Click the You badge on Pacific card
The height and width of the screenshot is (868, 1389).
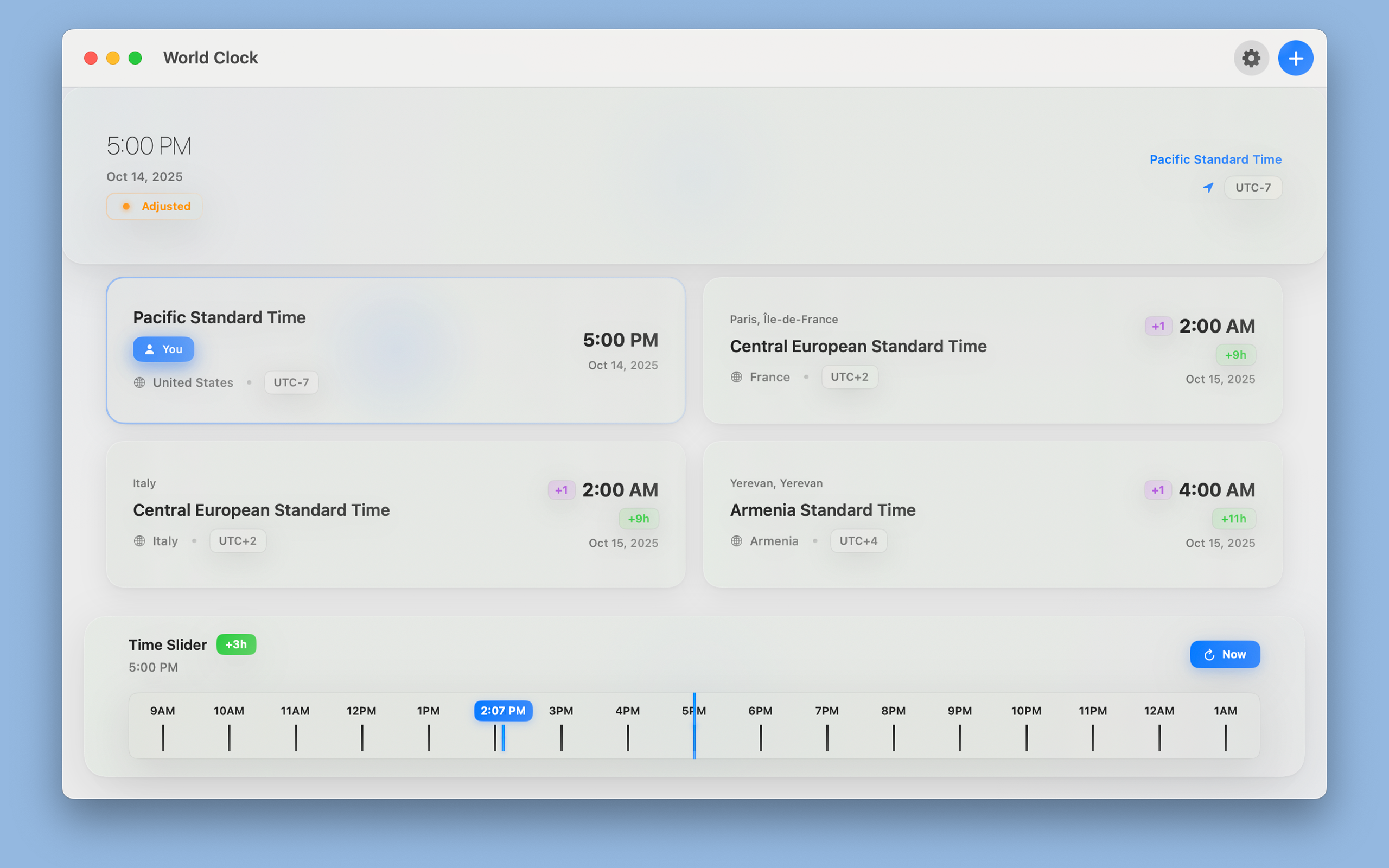click(163, 349)
